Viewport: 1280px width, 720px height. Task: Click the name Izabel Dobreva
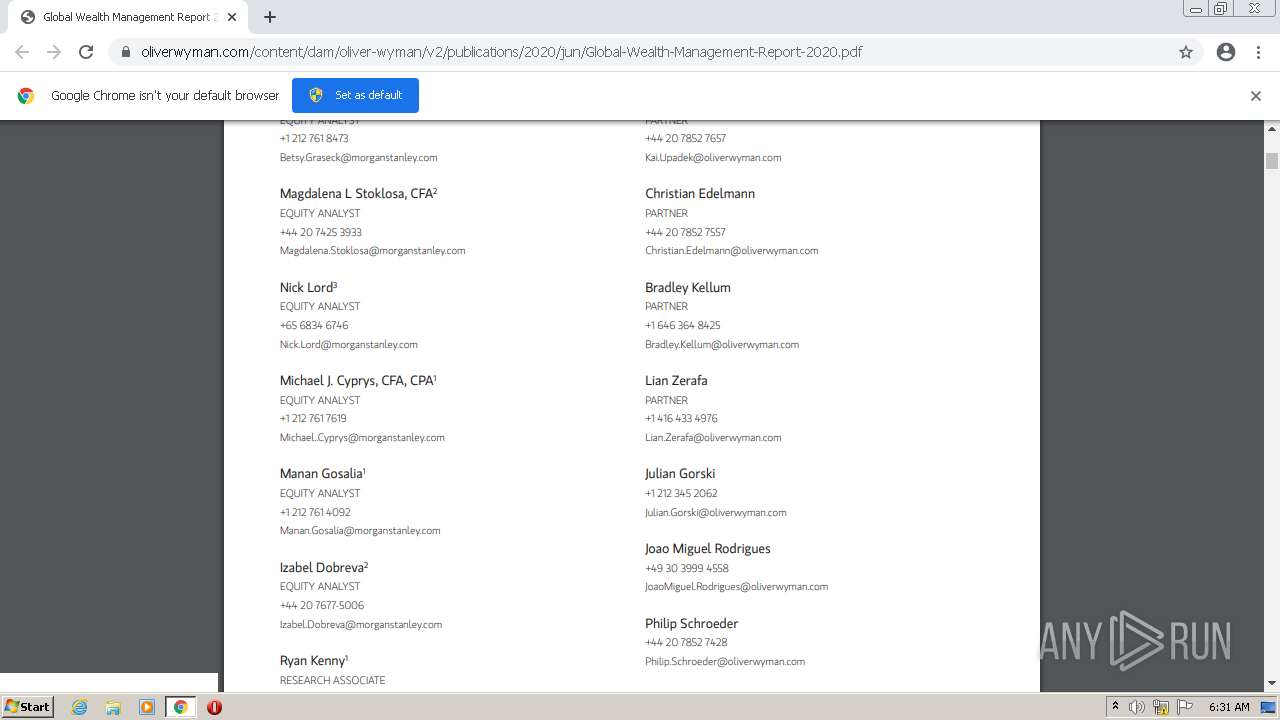click(324, 567)
